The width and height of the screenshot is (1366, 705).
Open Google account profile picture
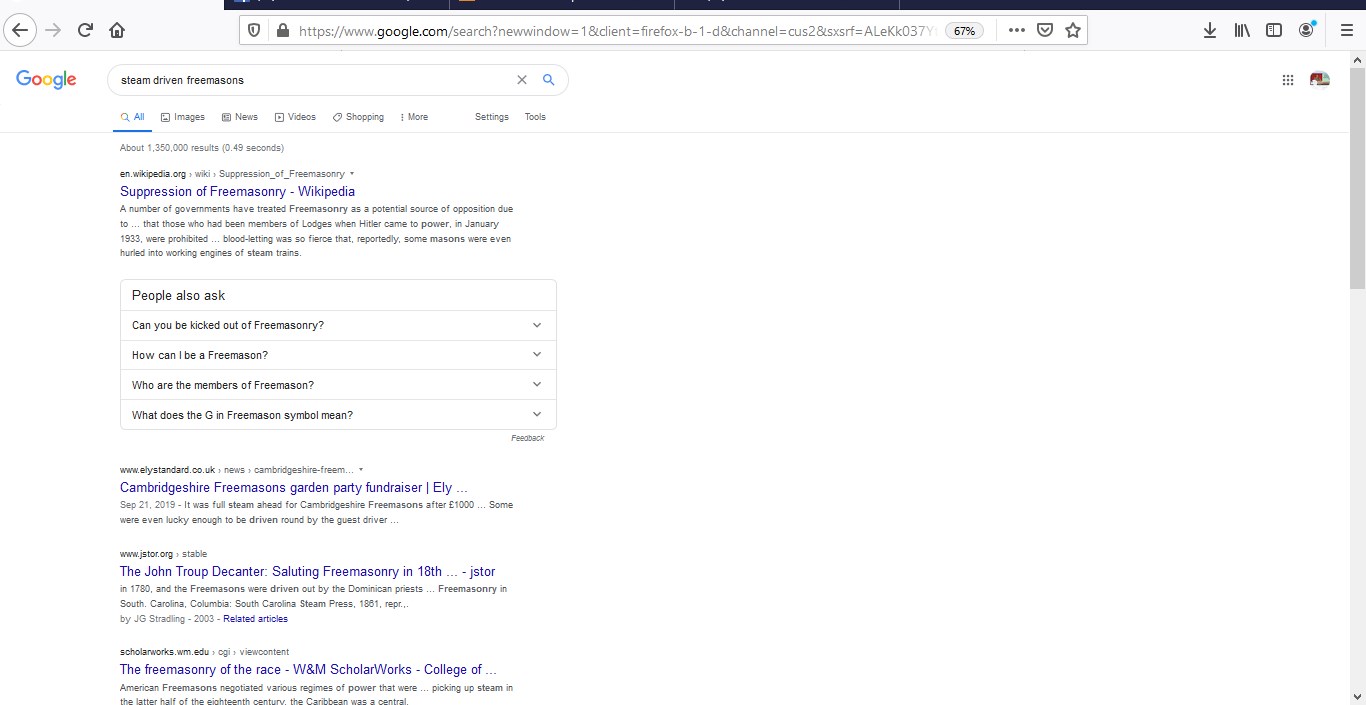(x=1320, y=79)
